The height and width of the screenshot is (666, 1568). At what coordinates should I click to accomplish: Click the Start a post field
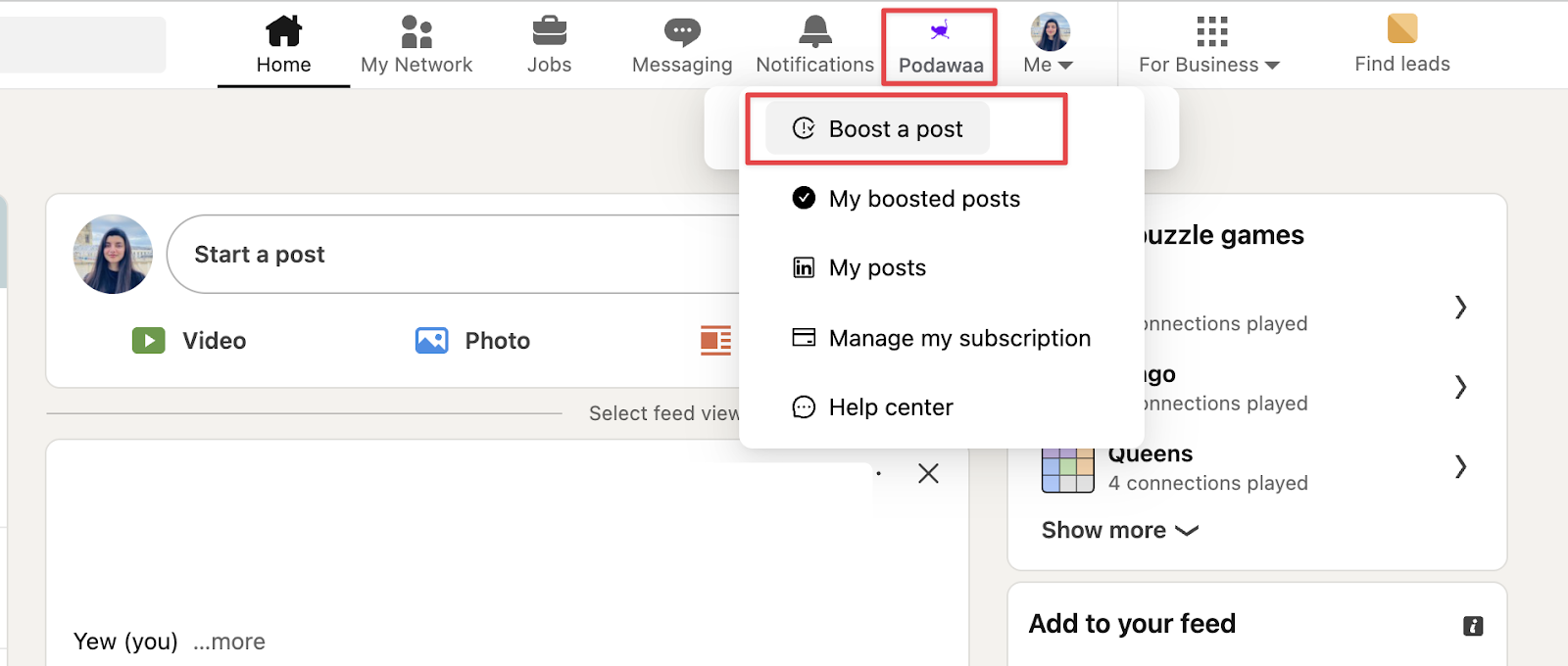tap(453, 254)
